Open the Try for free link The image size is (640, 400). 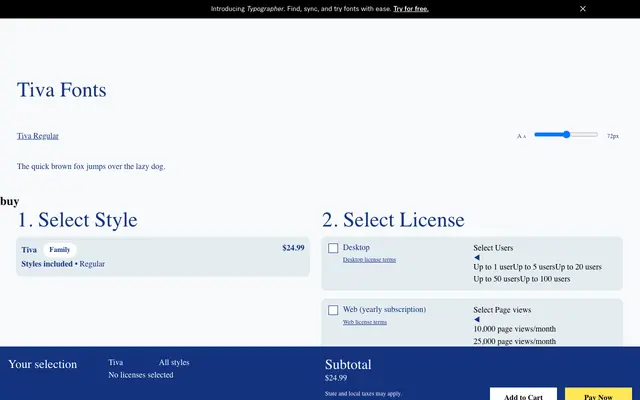click(x=411, y=9)
